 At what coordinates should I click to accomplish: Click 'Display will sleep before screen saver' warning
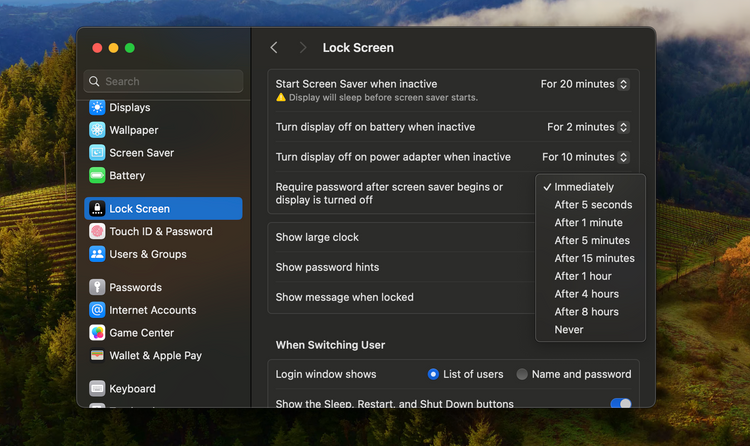click(383, 98)
